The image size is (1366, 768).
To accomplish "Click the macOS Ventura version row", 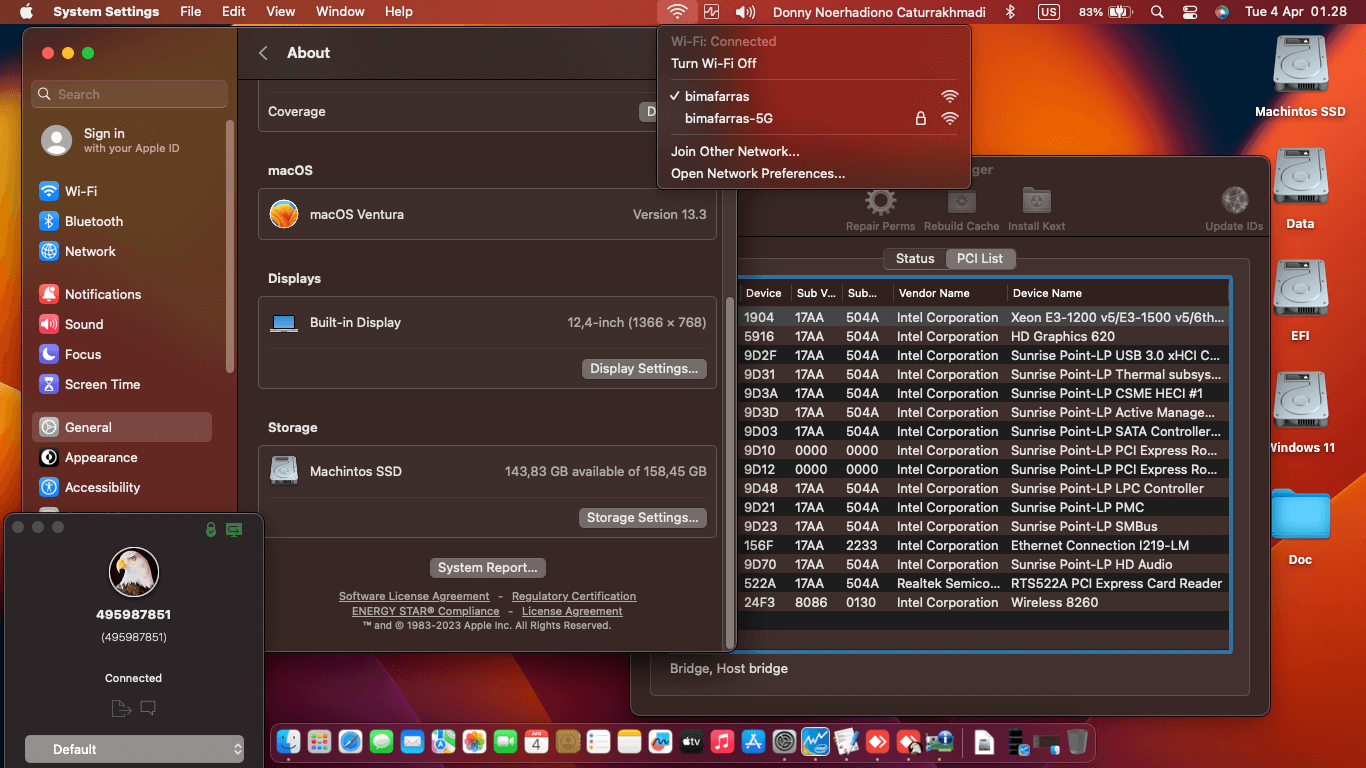I will click(x=487, y=214).
